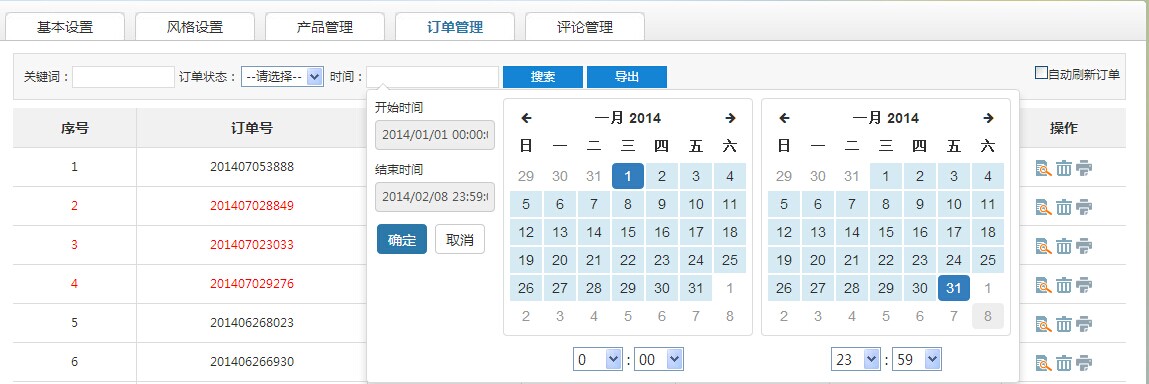Switch to the 风格设置 tab

[x=195, y=27]
